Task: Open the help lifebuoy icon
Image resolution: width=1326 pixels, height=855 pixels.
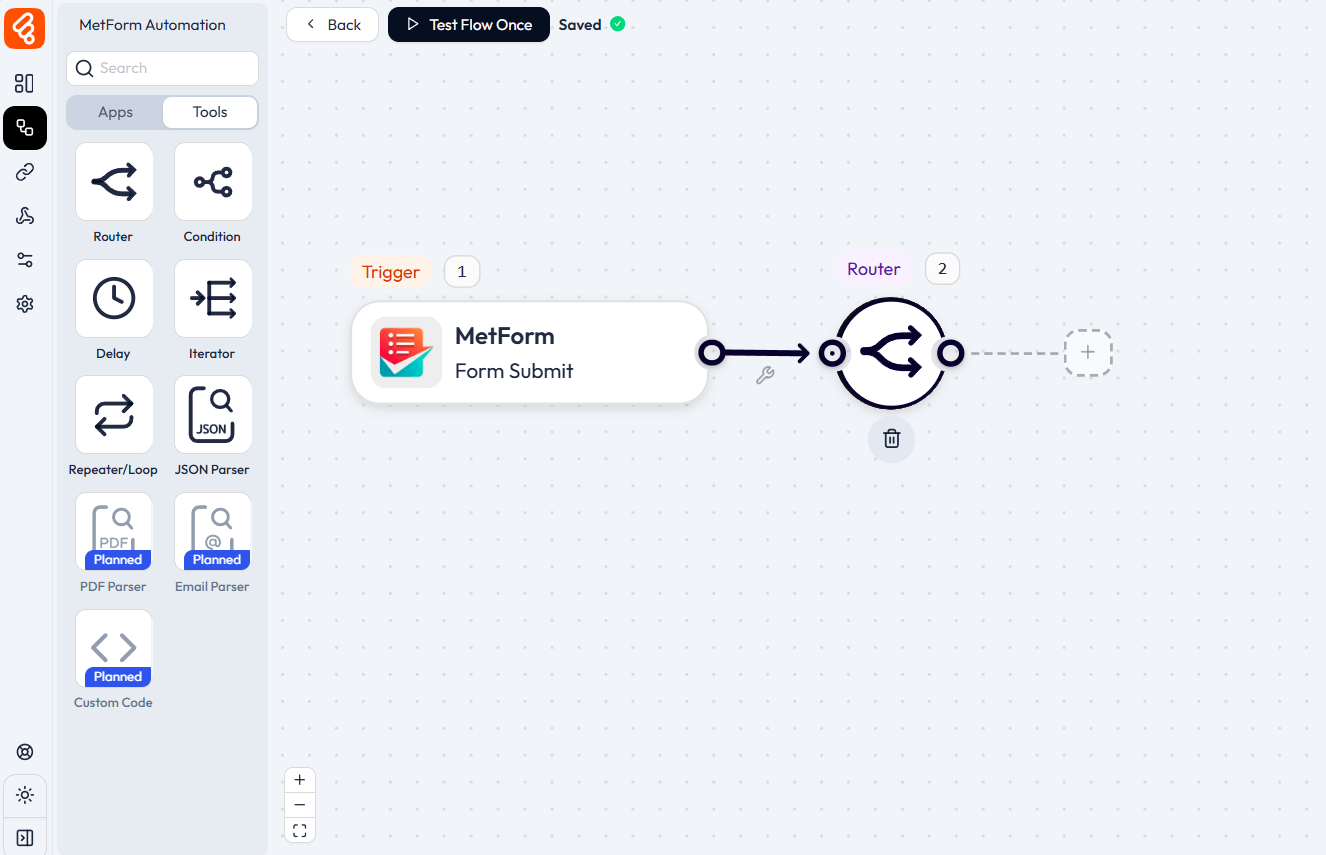Action: tap(25, 752)
